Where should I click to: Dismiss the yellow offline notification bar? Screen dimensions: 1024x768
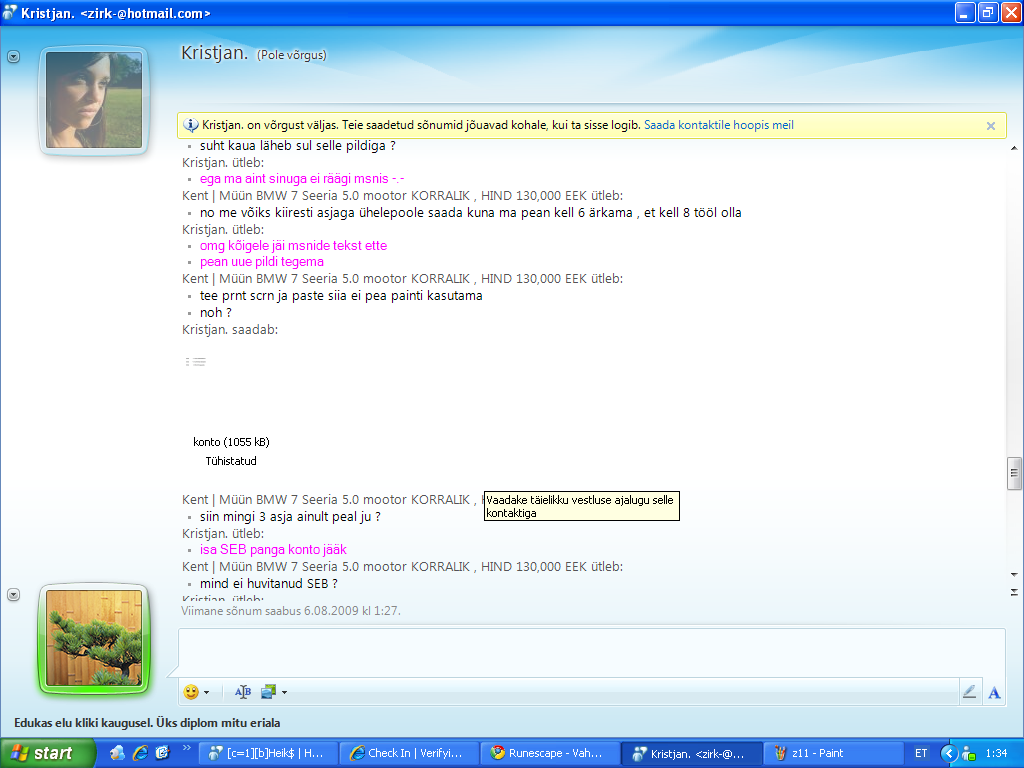[x=991, y=126]
